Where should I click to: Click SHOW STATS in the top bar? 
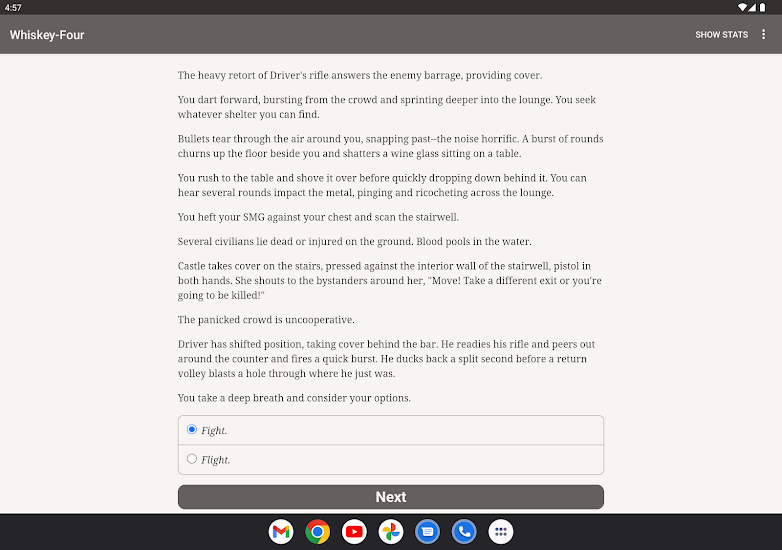[721, 35]
